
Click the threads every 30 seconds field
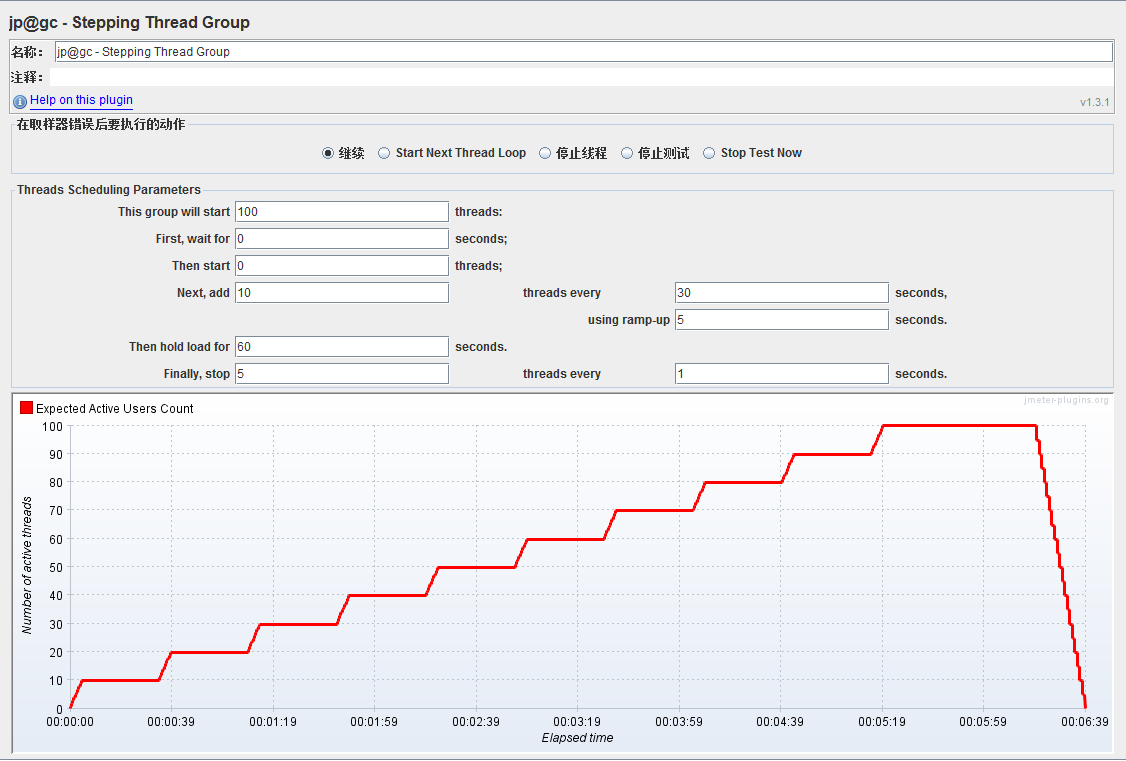pyautogui.click(x=781, y=293)
